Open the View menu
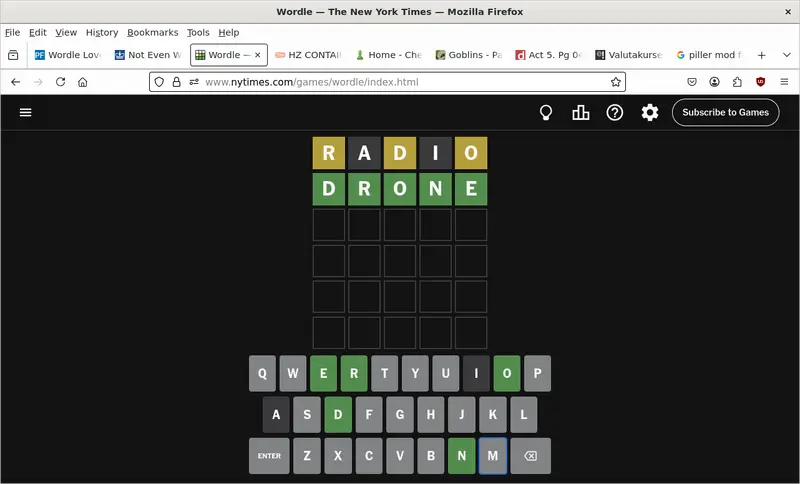 (66, 32)
